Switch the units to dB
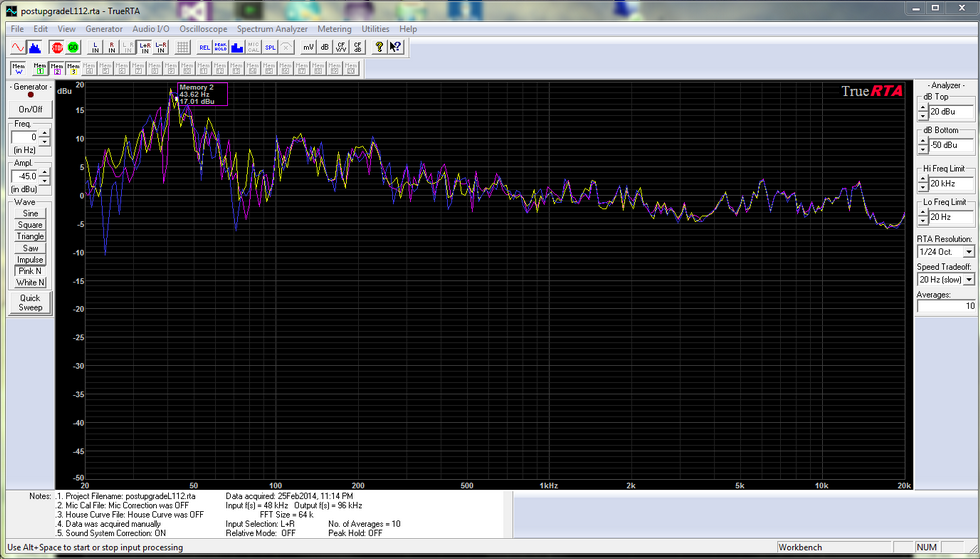This screenshot has height=559, width=980. [324, 47]
